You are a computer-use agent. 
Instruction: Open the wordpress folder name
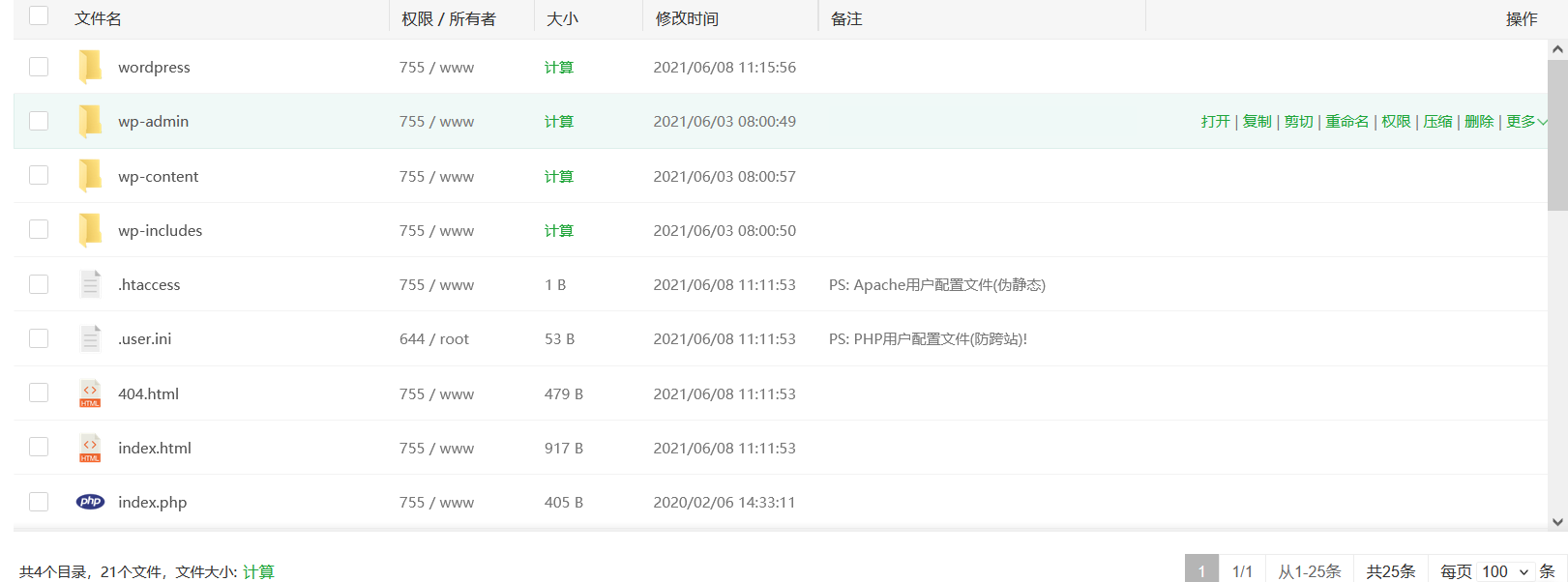[154, 67]
